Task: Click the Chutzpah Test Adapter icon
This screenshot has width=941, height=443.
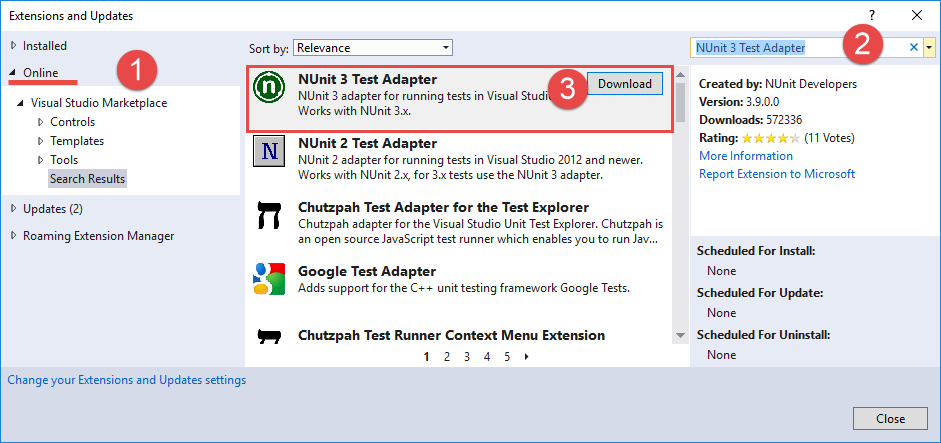Action: click(269, 218)
